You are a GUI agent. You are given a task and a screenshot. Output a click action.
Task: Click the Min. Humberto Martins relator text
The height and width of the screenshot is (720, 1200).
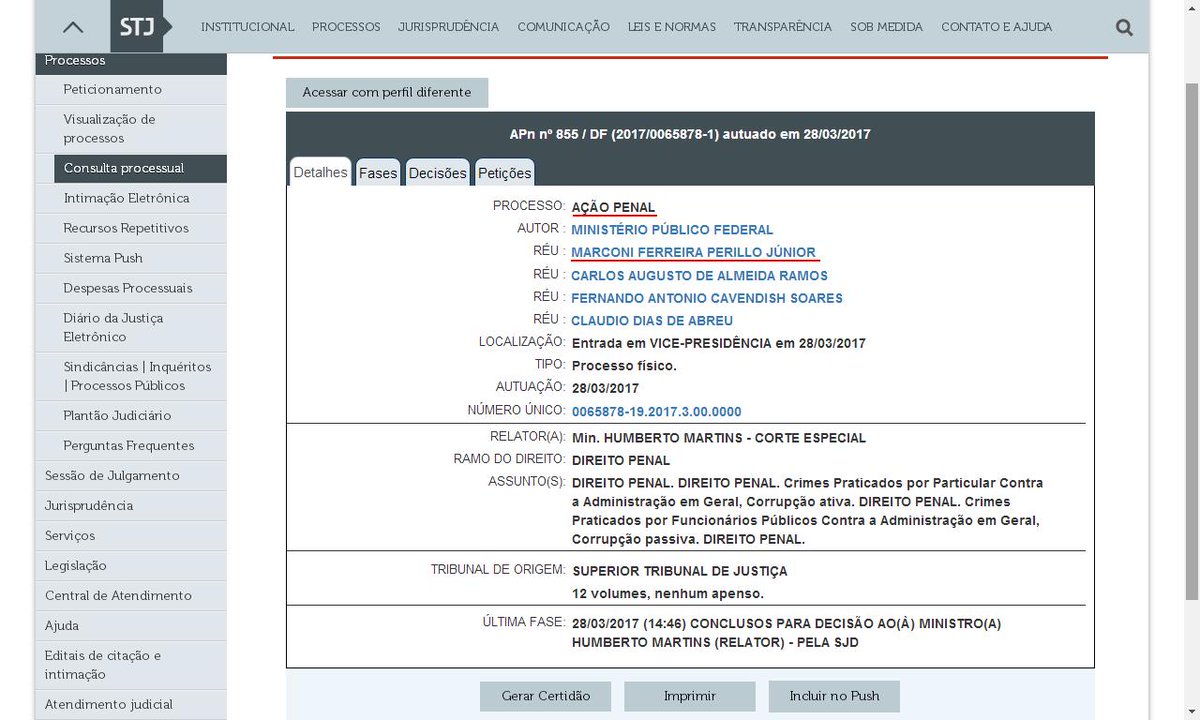pos(719,438)
